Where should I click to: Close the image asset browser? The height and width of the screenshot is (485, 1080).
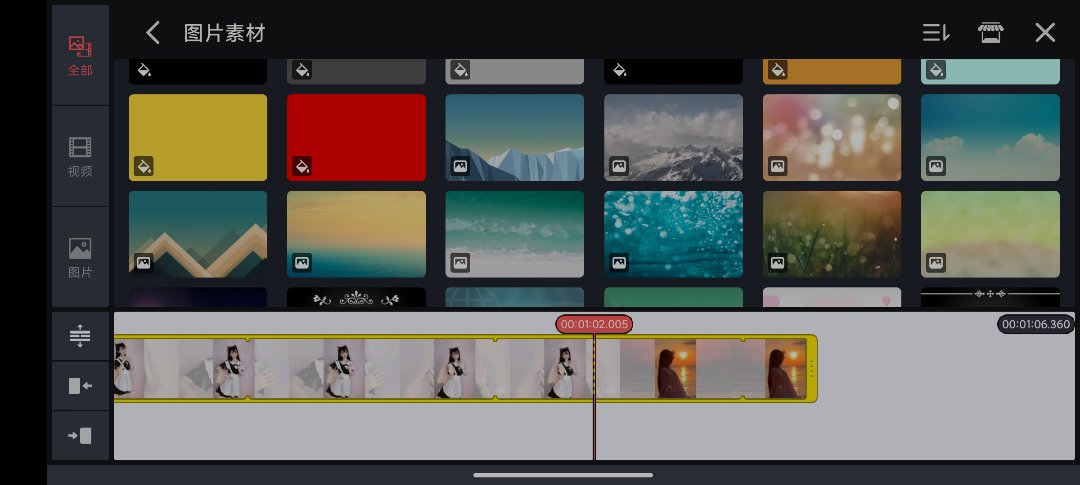coord(1045,33)
